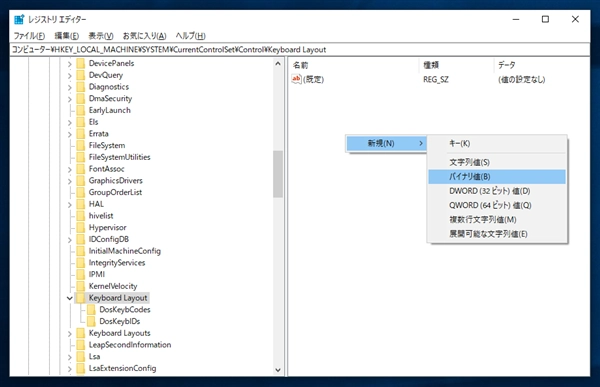This screenshot has width=600, height=387.
Task: Click the registry path address bar
Action: pyautogui.click(x=300, y=50)
